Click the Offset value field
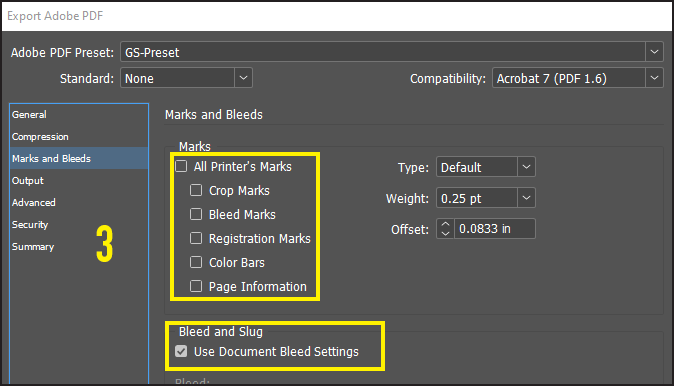Screen dimensions: 674x386 pos(495,229)
